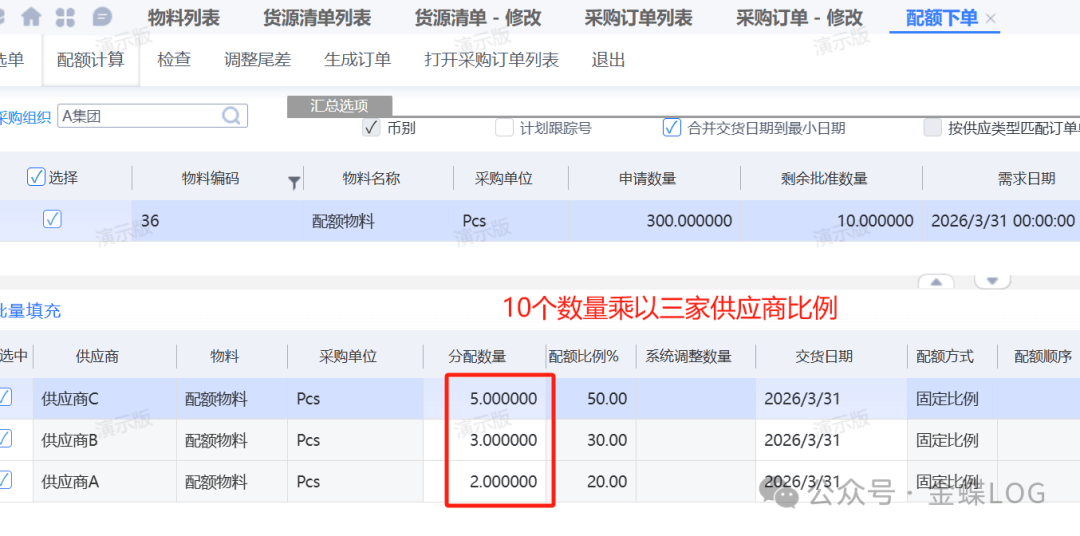Expand panel with the down arrow splitter
The height and width of the screenshot is (536, 1080).
991,282
